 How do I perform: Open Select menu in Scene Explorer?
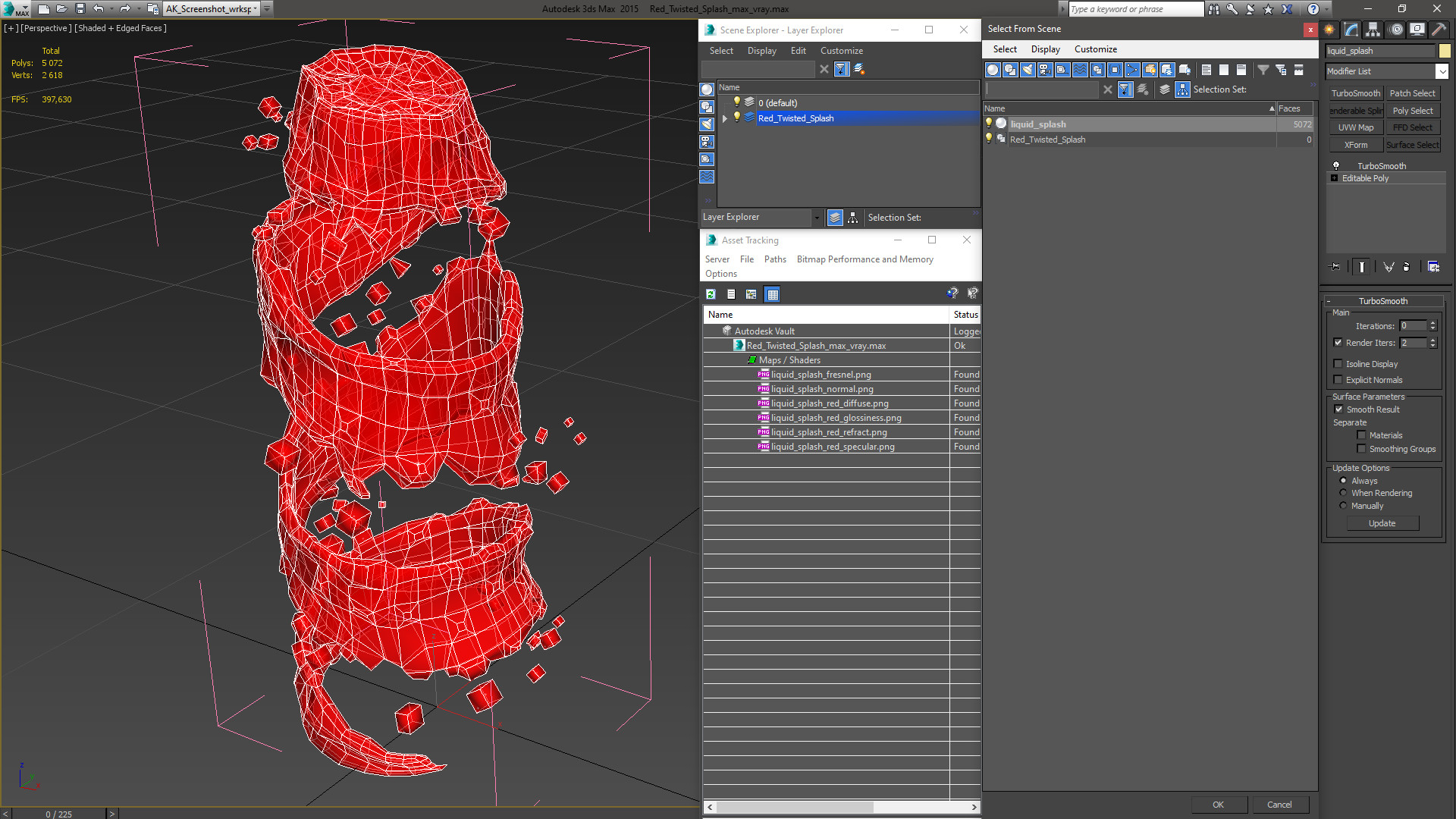[721, 51]
